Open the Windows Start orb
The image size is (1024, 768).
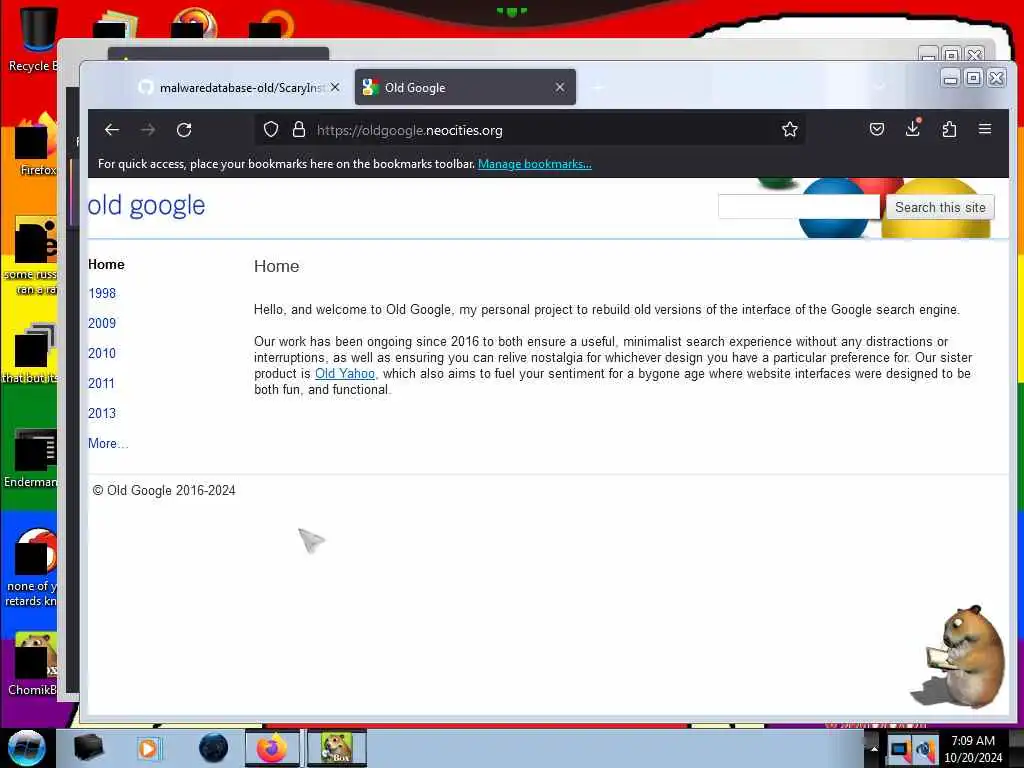(x=26, y=748)
